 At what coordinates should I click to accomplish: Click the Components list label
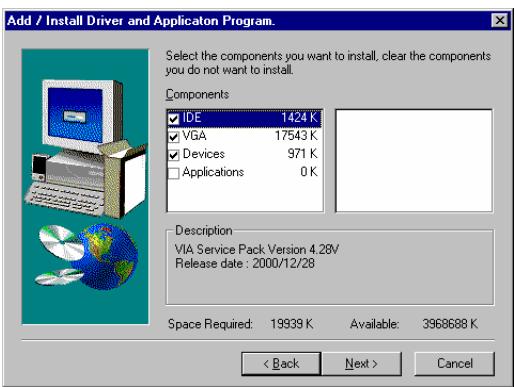pyautogui.click(x=197, y=94)
